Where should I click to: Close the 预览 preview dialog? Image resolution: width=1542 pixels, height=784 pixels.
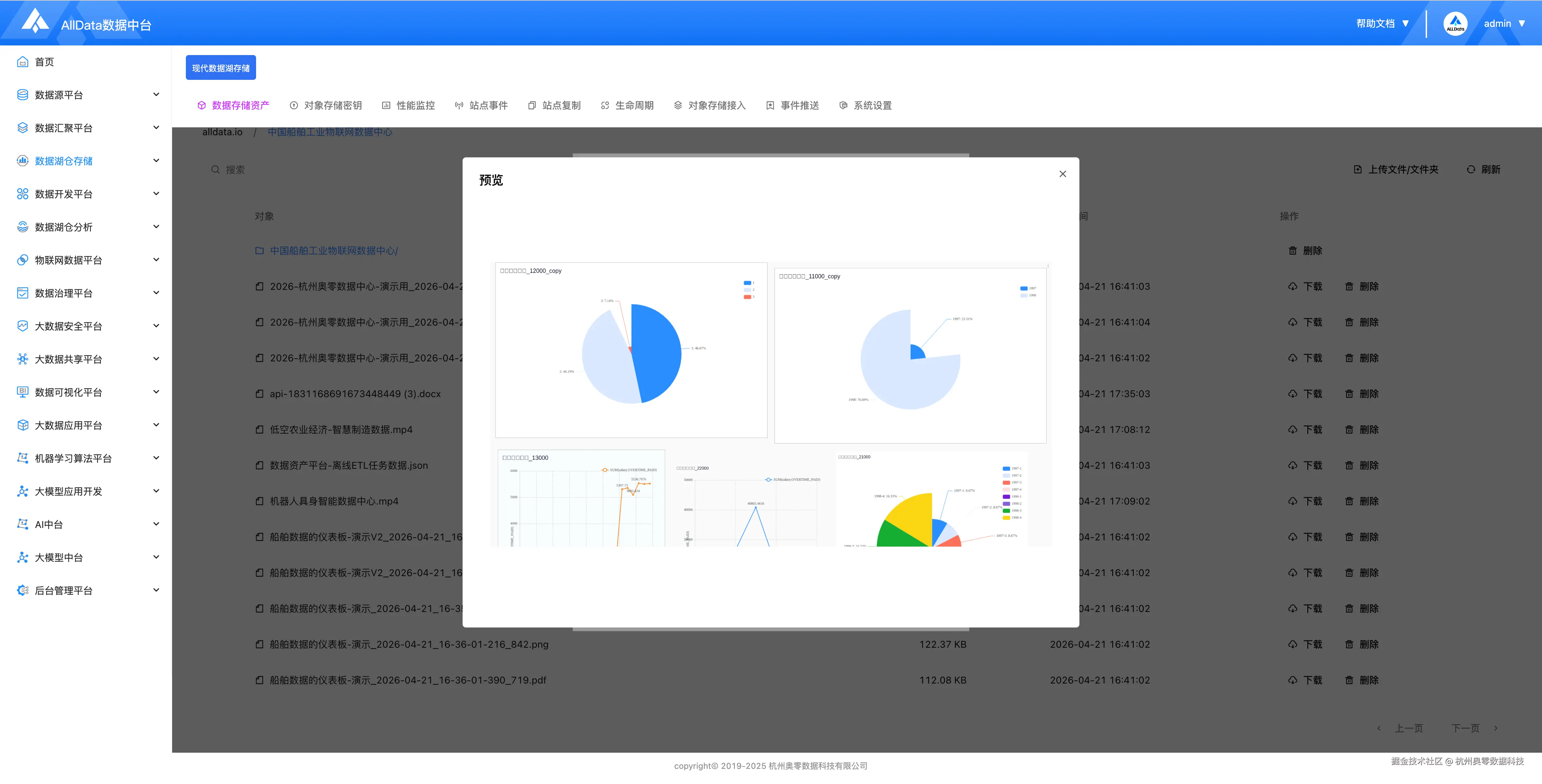tap(1063, 174)
